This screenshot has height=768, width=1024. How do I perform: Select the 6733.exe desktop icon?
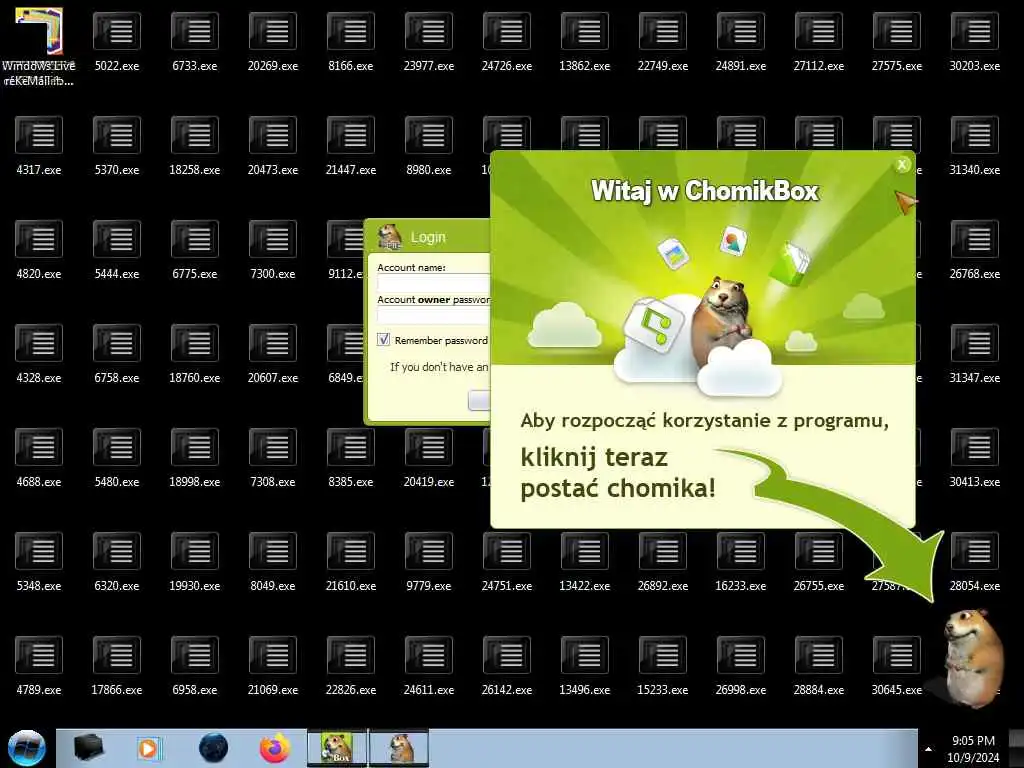pyautogui.click(x=195, y=42)
